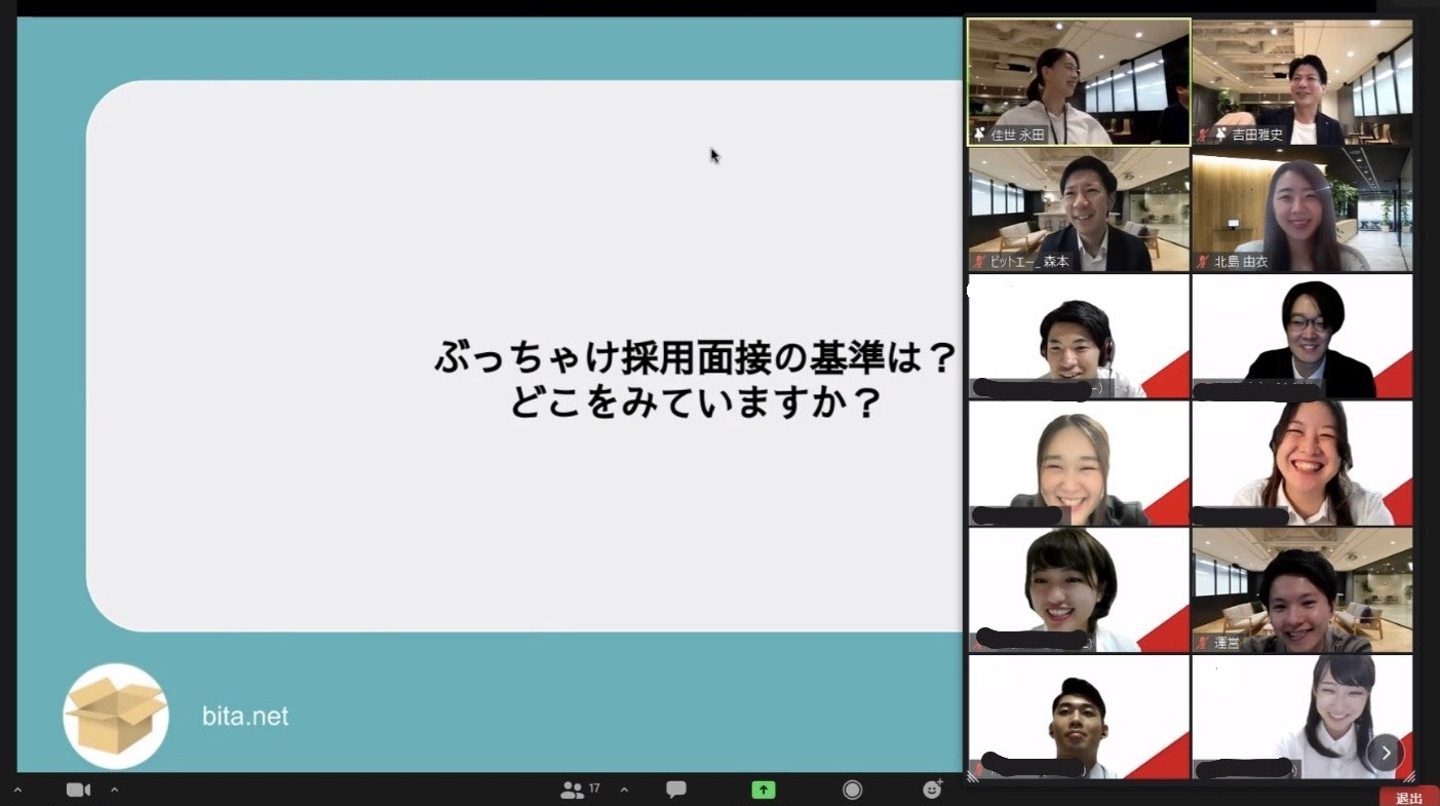Viewport: 1440px width, 806px height.
Task: Select the 運営 video thumbnail
Action: tap(1302, 590)
